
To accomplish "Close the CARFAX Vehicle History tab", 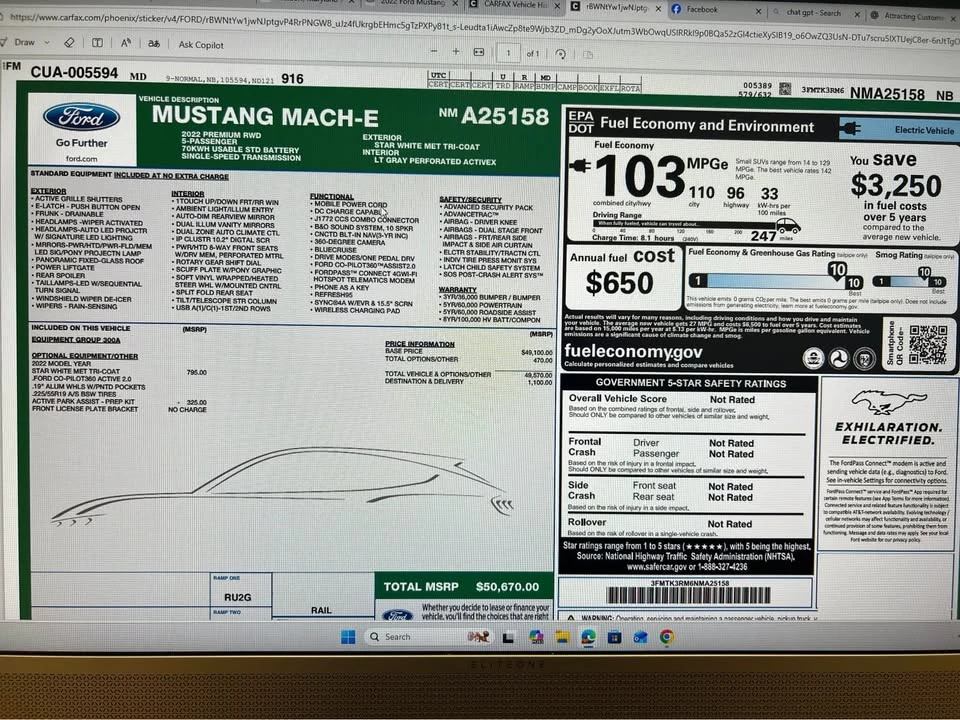I will 557,6.
